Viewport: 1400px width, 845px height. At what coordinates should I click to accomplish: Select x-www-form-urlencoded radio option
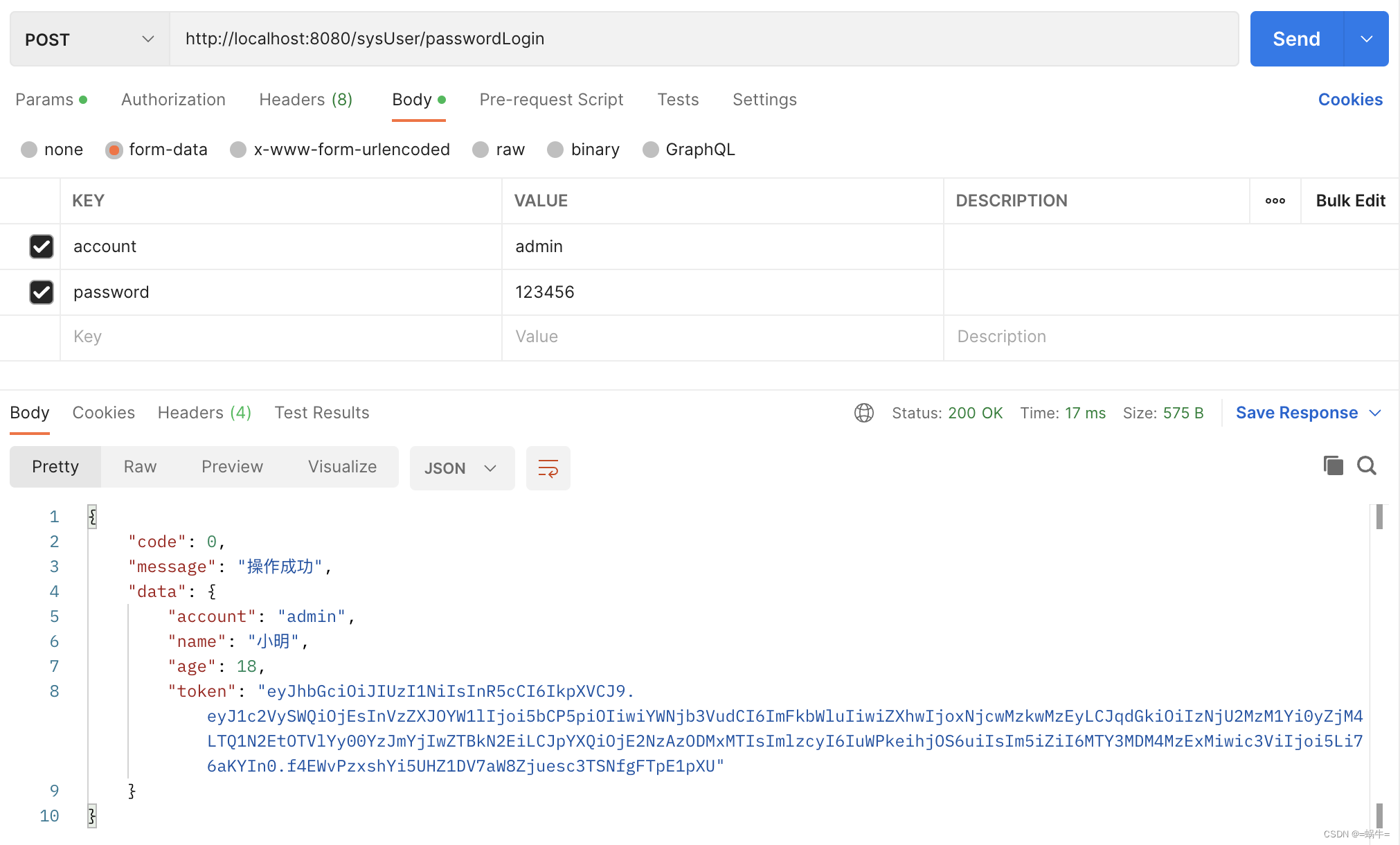click(x=238, y=150)
